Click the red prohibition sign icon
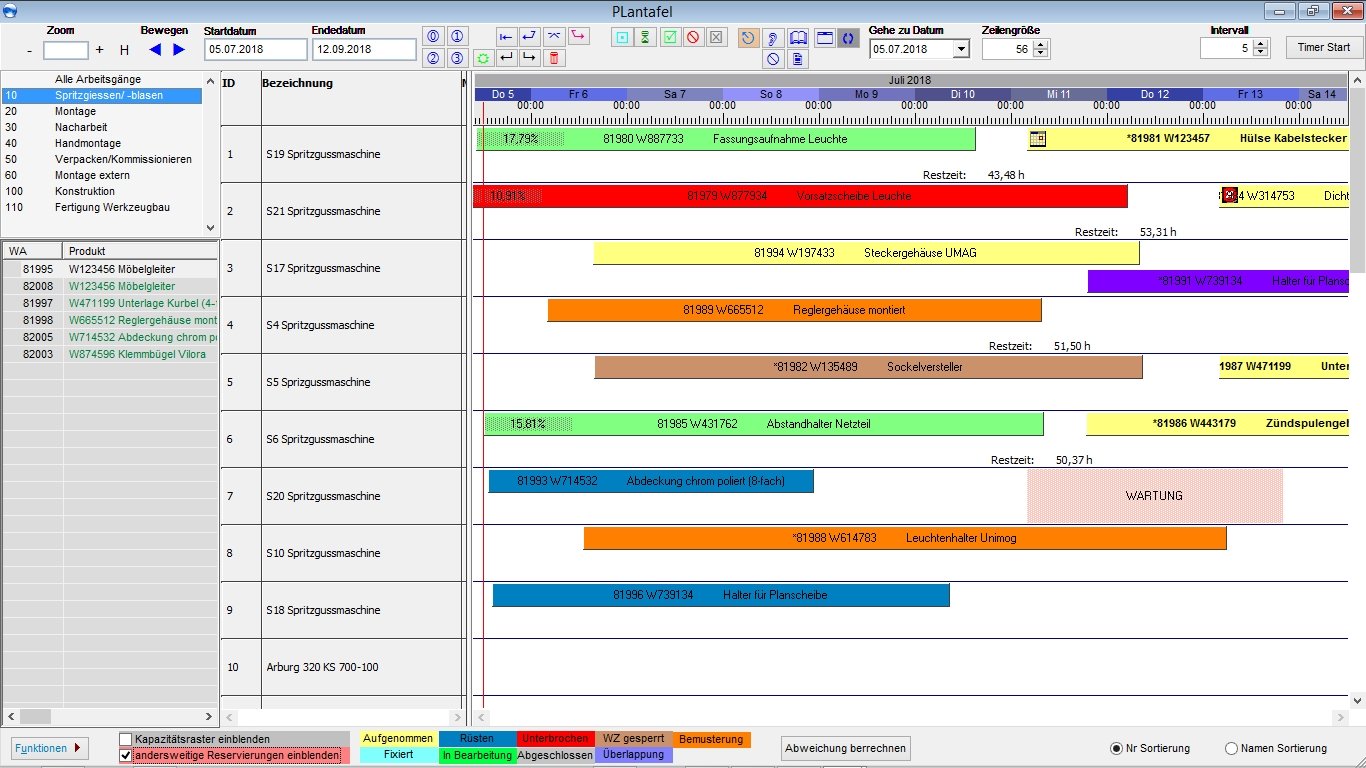 pos(693,37)
